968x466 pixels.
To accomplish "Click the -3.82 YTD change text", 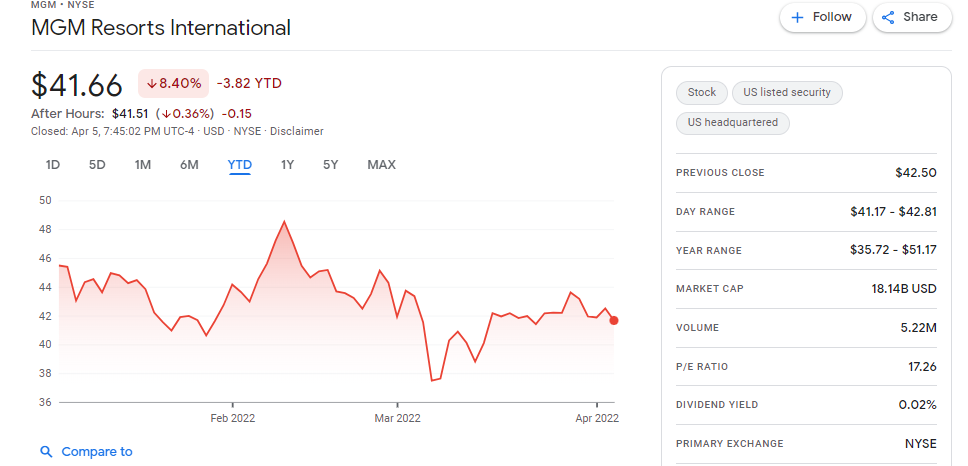I will pyautogui.click(x=249, y=83).
